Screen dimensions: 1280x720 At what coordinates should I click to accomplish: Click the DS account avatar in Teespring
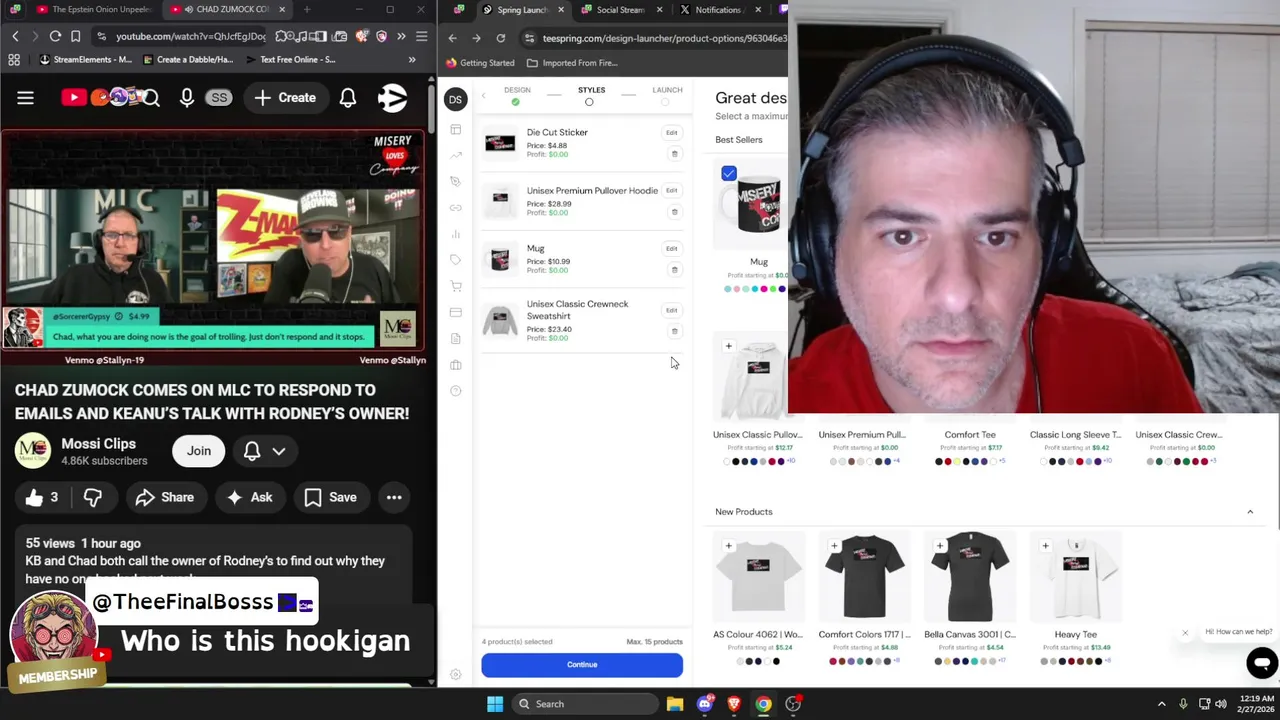pyautogui.click(x=455, y=99)
